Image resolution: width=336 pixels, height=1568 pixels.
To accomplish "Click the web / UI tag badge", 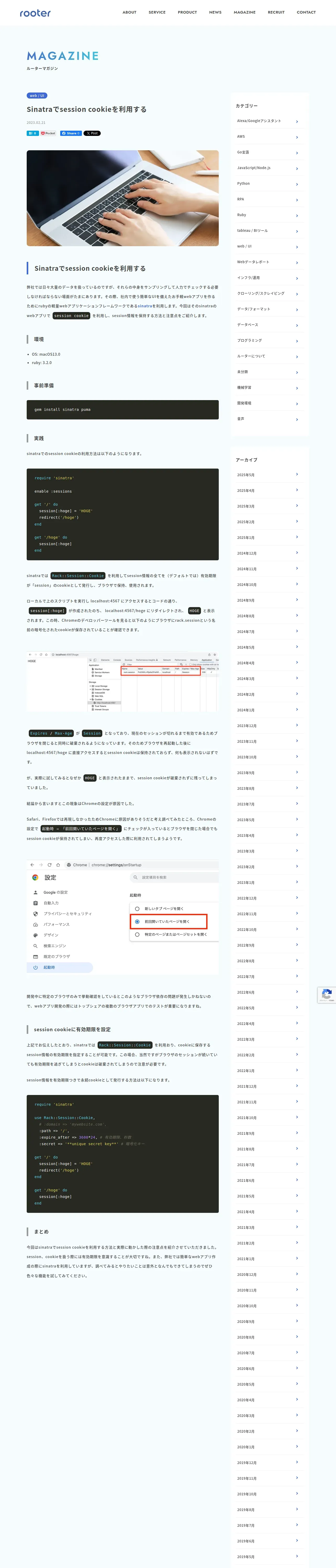I will 37,96.
